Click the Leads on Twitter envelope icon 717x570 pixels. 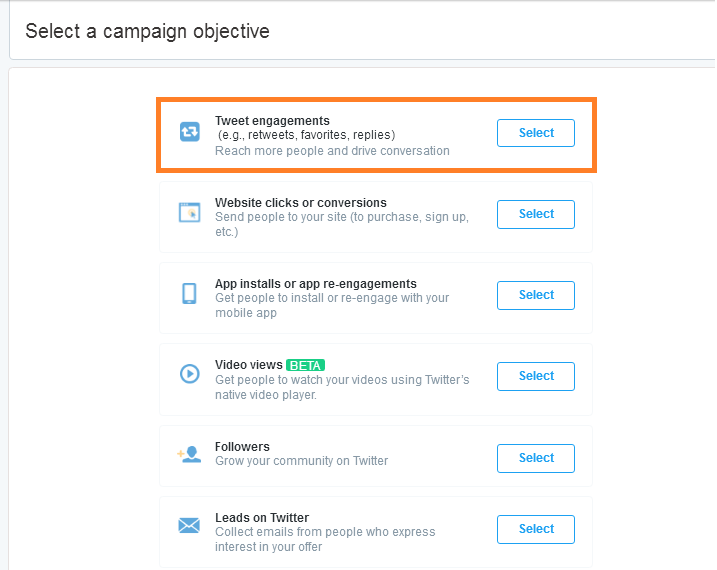(x=189, y=525)
